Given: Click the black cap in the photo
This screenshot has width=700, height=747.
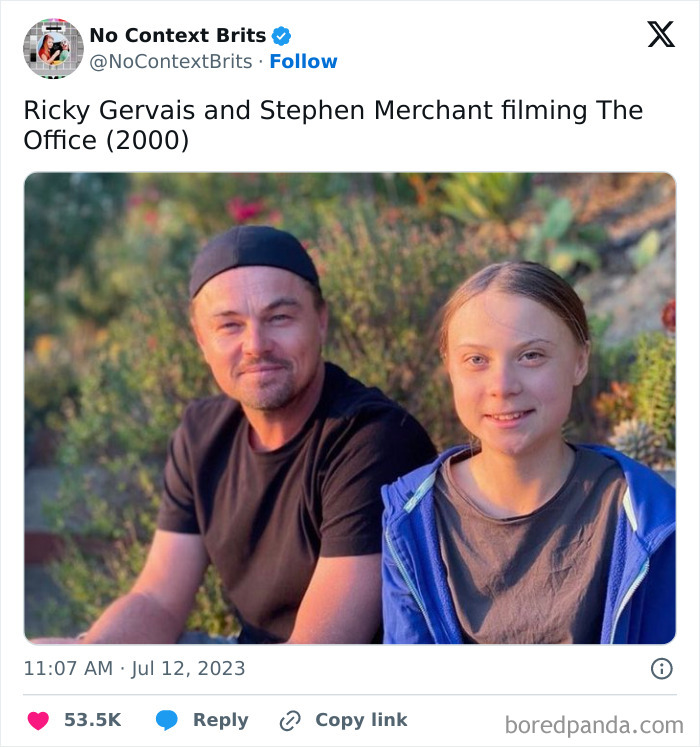Looking at the screenshot, I should click(x=253, y=255).
